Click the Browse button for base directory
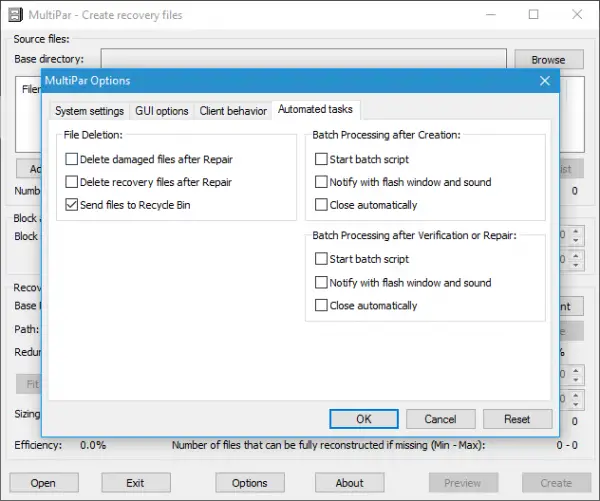This screenshot has width=600, height=501. point(548,59)
